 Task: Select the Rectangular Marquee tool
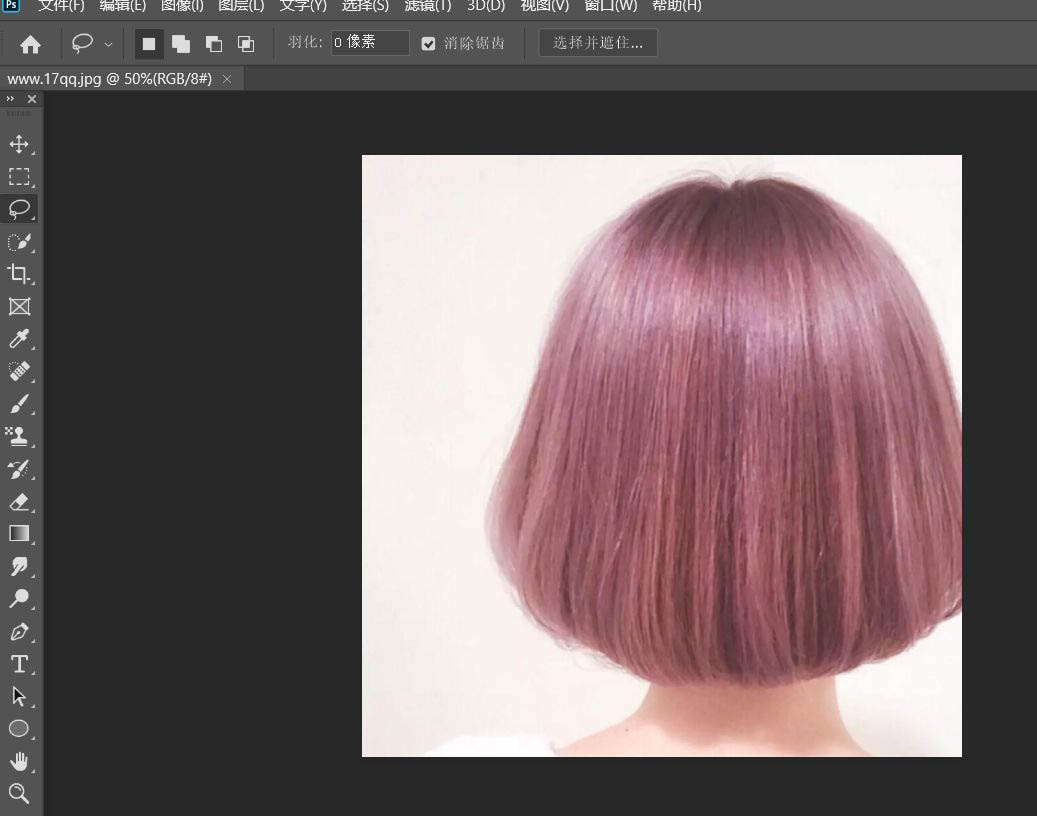(20, 177)
